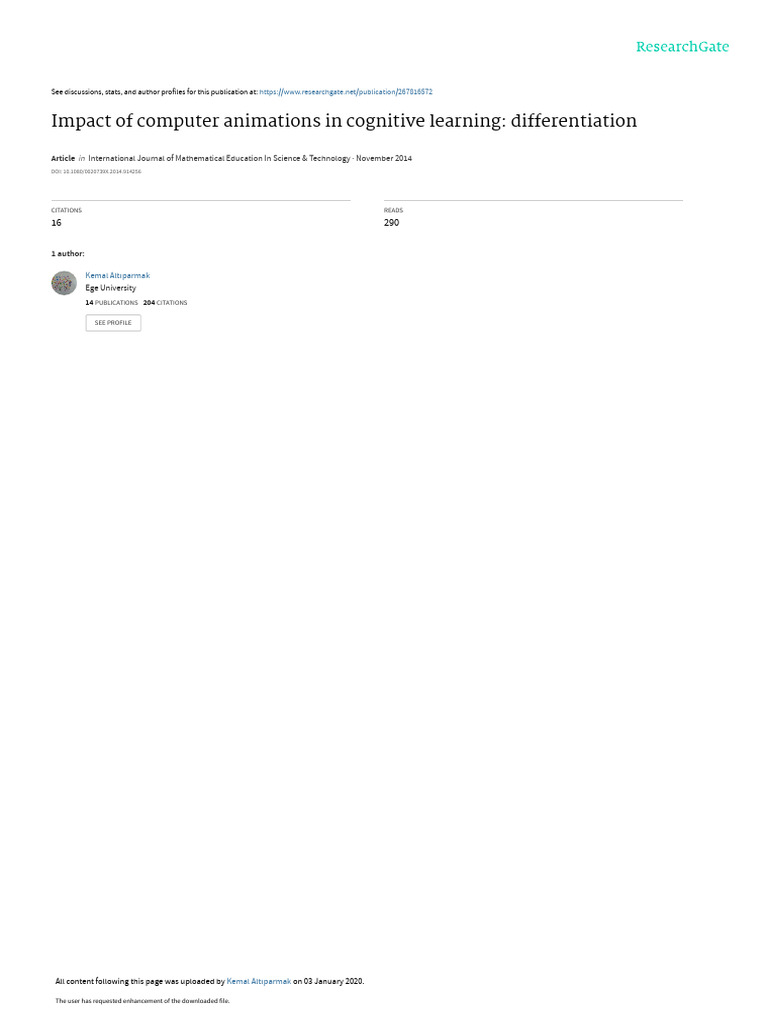Click the author's 14 PUBLICATIONS stat
The height and width of the screenshot is (1024, 768).
click(112, 303)
